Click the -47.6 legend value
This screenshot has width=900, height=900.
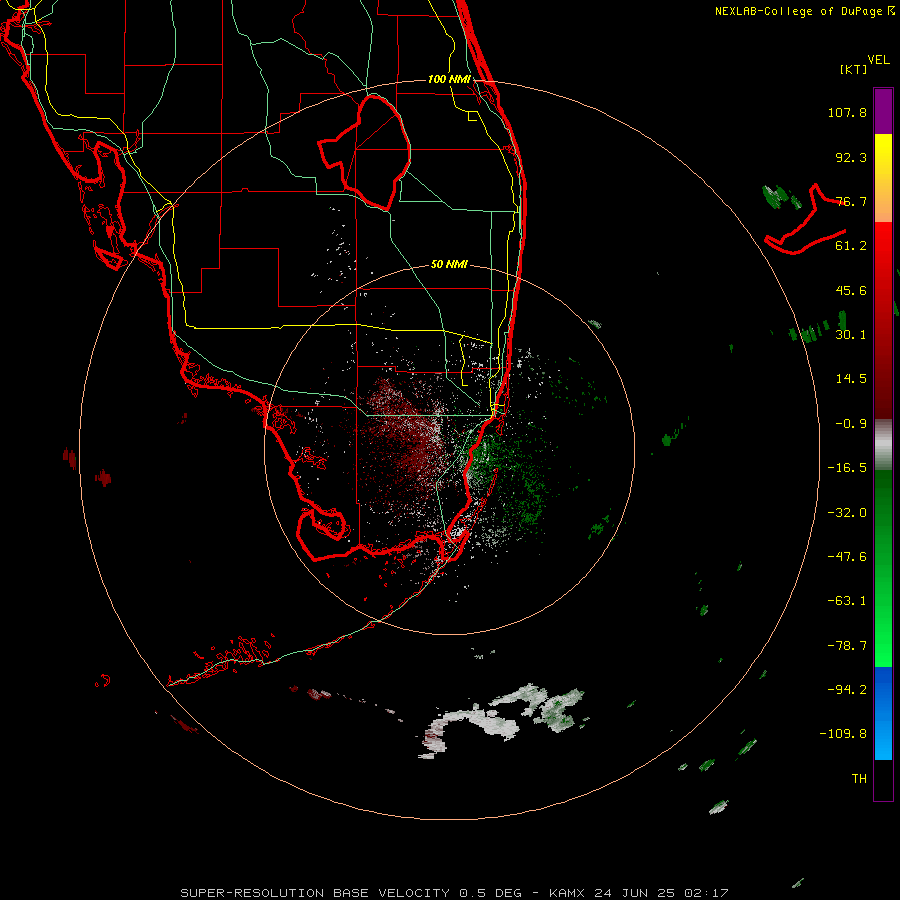(847, 557)
